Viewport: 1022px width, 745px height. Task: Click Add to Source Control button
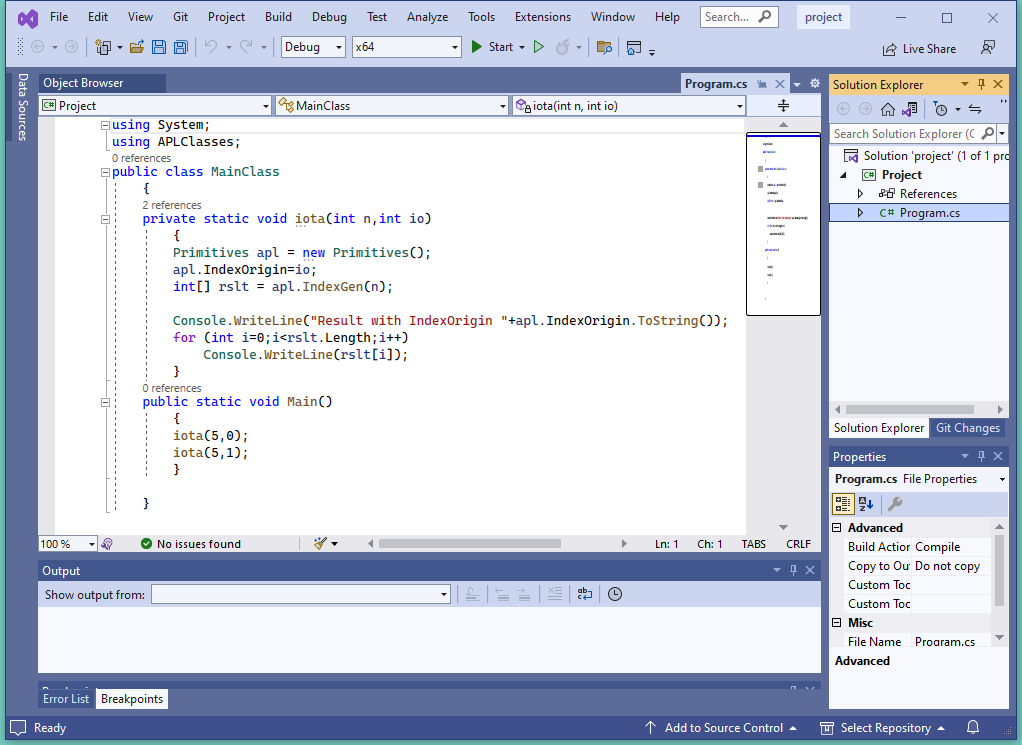pyautogui.click(x=720, y=728)
